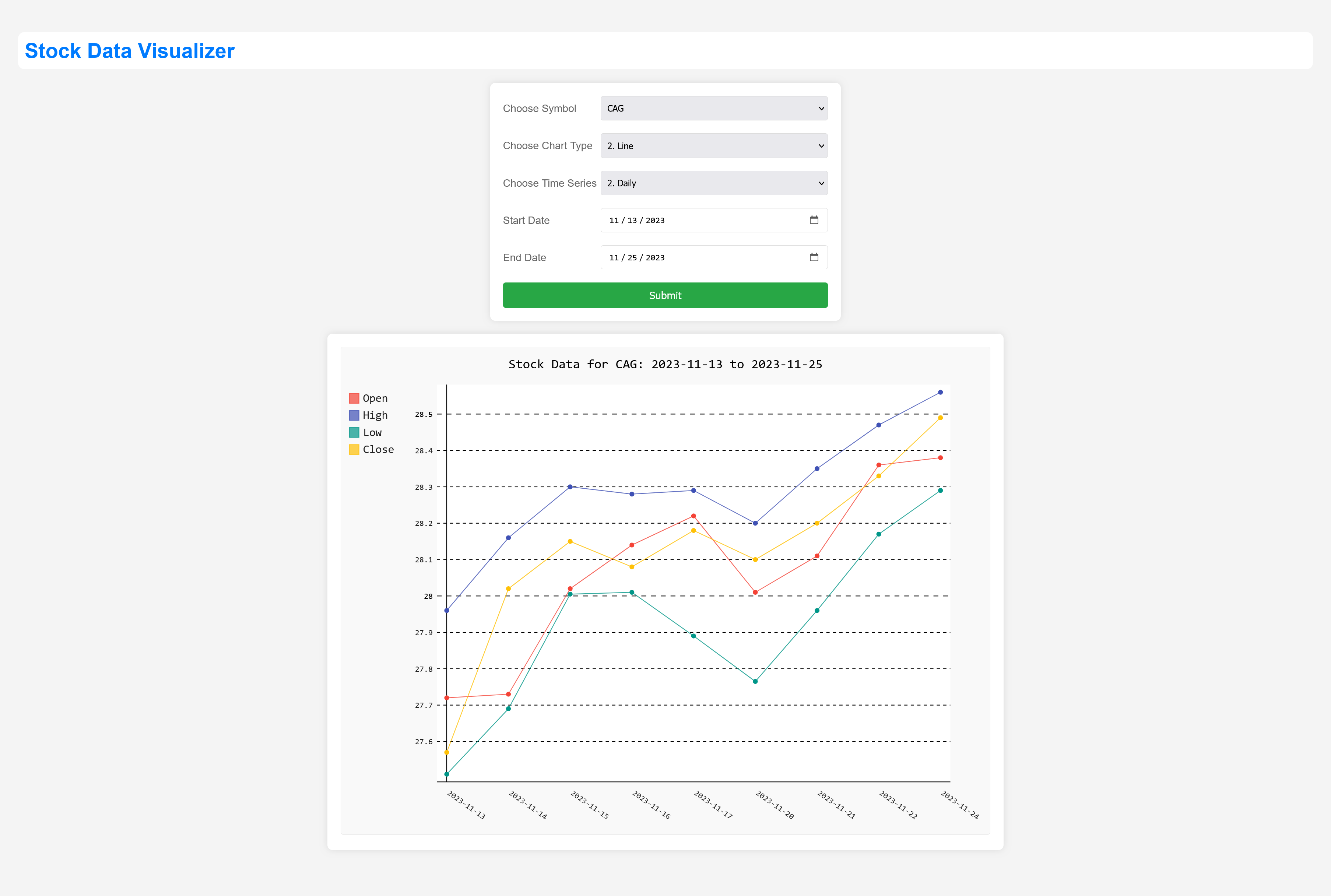Open the Choose Chart Type dropdown

click(714, 145)
